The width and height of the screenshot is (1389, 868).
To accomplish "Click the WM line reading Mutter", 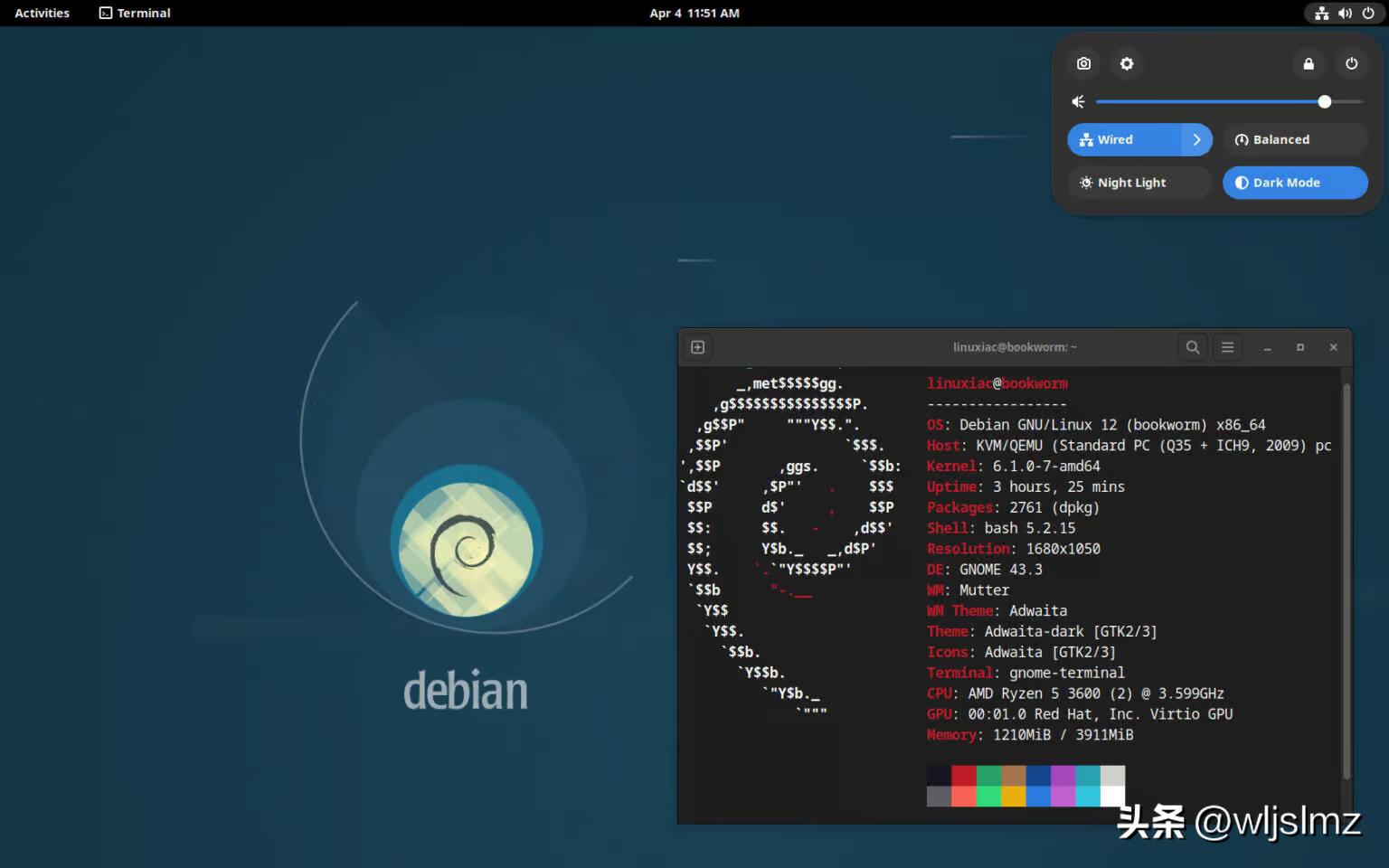I will (968, 590).
